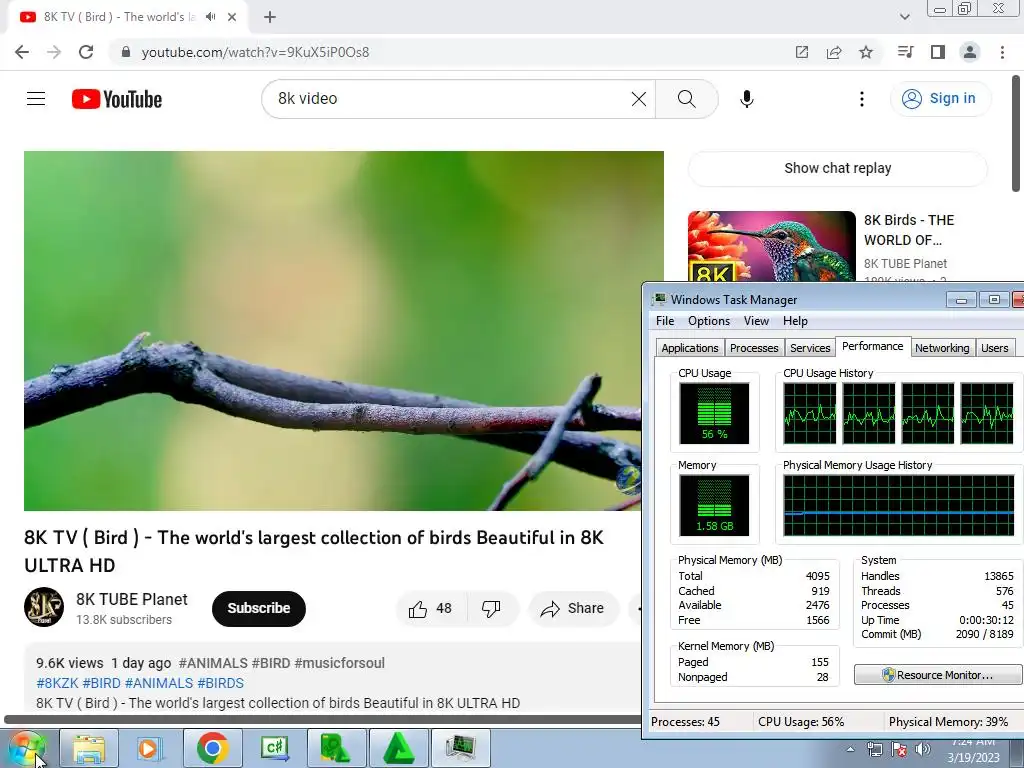Clear the YouTube search box text
Viewport: 1024px width, 768px height.
[639, 99]
